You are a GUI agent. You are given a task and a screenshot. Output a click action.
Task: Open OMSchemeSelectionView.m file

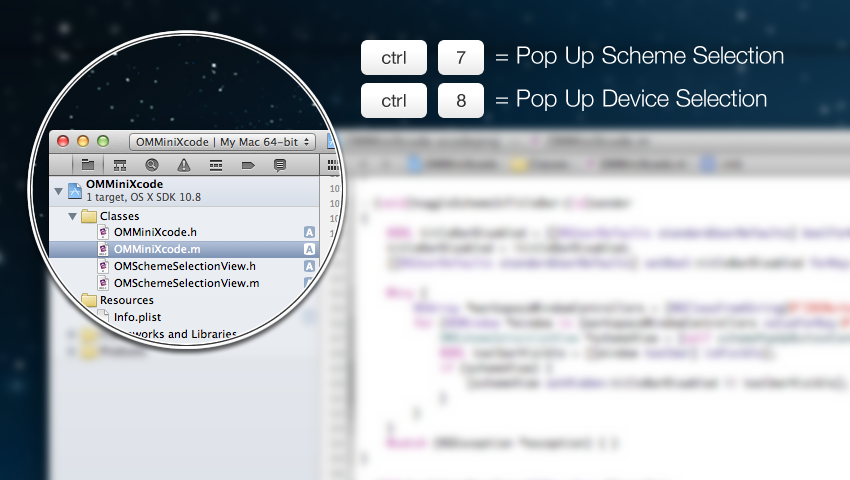186,283
